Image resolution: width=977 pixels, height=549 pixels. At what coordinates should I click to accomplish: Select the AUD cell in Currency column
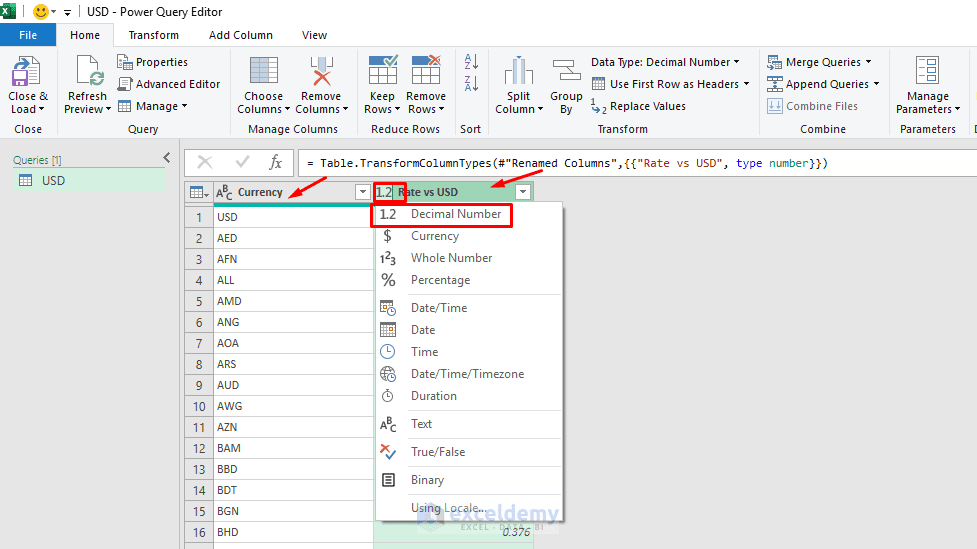pyautogui.click(x=293, y=385)
